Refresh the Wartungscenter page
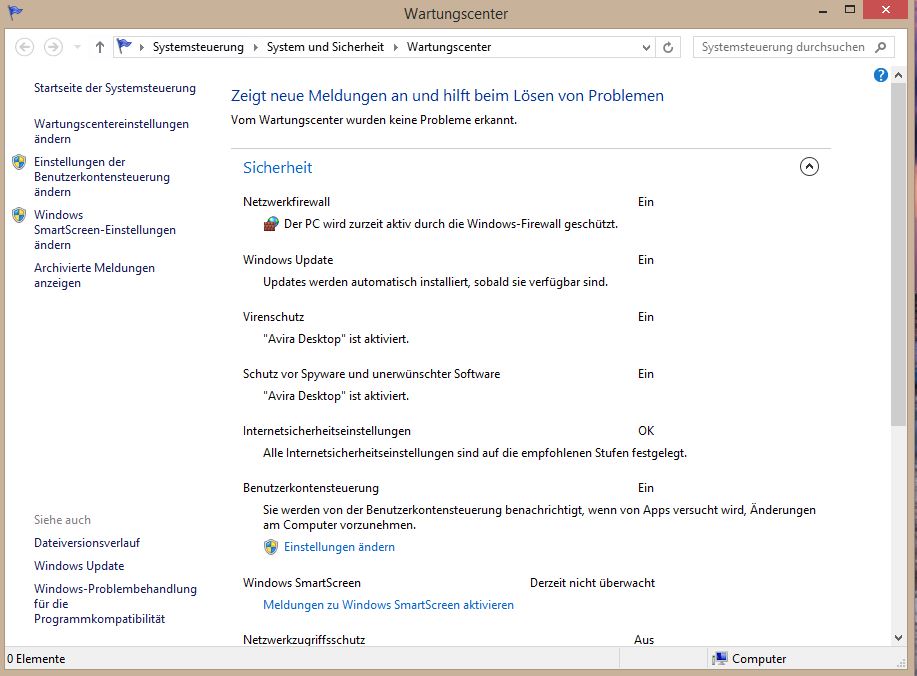The image size is (917, 676). click(x=668, y=47)
